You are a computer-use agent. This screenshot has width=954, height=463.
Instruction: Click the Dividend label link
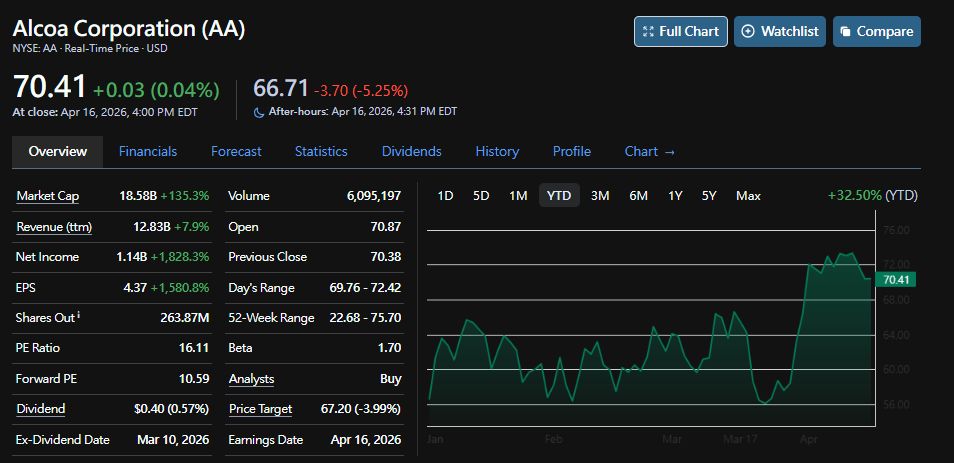40,409
